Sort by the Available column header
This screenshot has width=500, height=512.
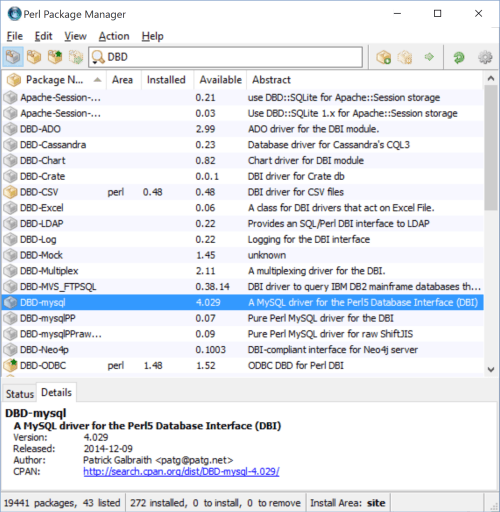pyautogui.click(x=220, y=80)
